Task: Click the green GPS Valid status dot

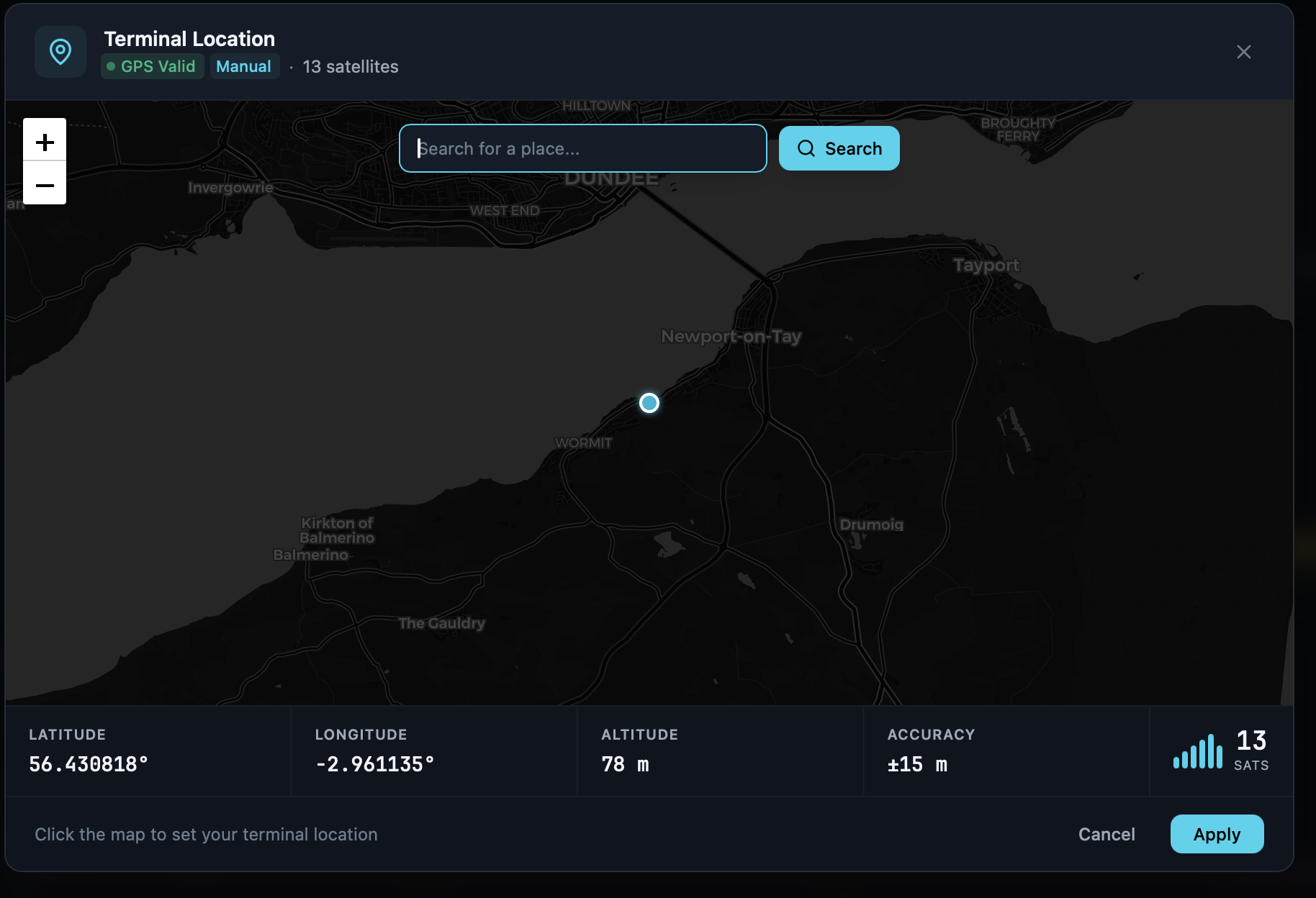Action: (x=112, y=66)
